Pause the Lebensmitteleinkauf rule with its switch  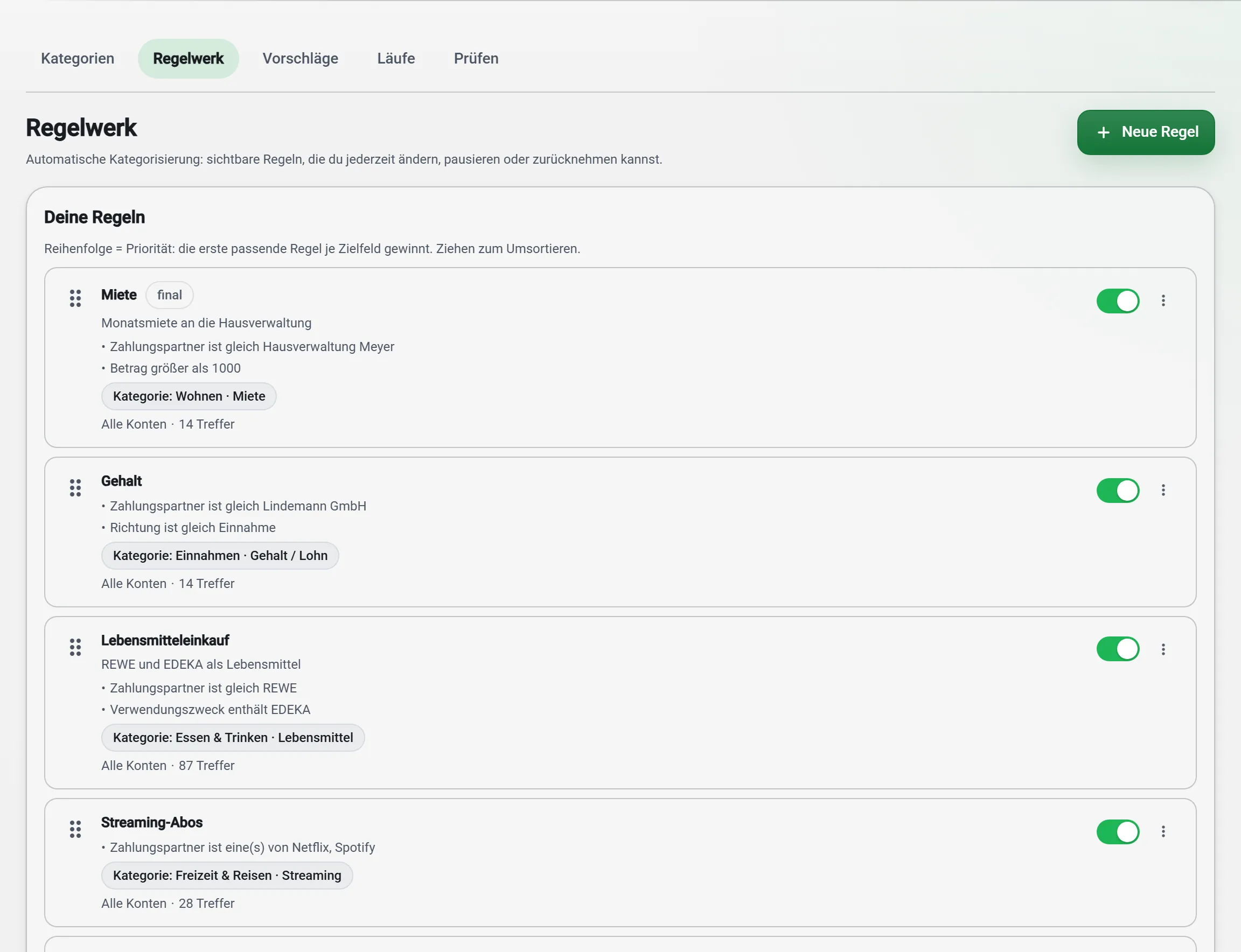tap(1118, 649)
